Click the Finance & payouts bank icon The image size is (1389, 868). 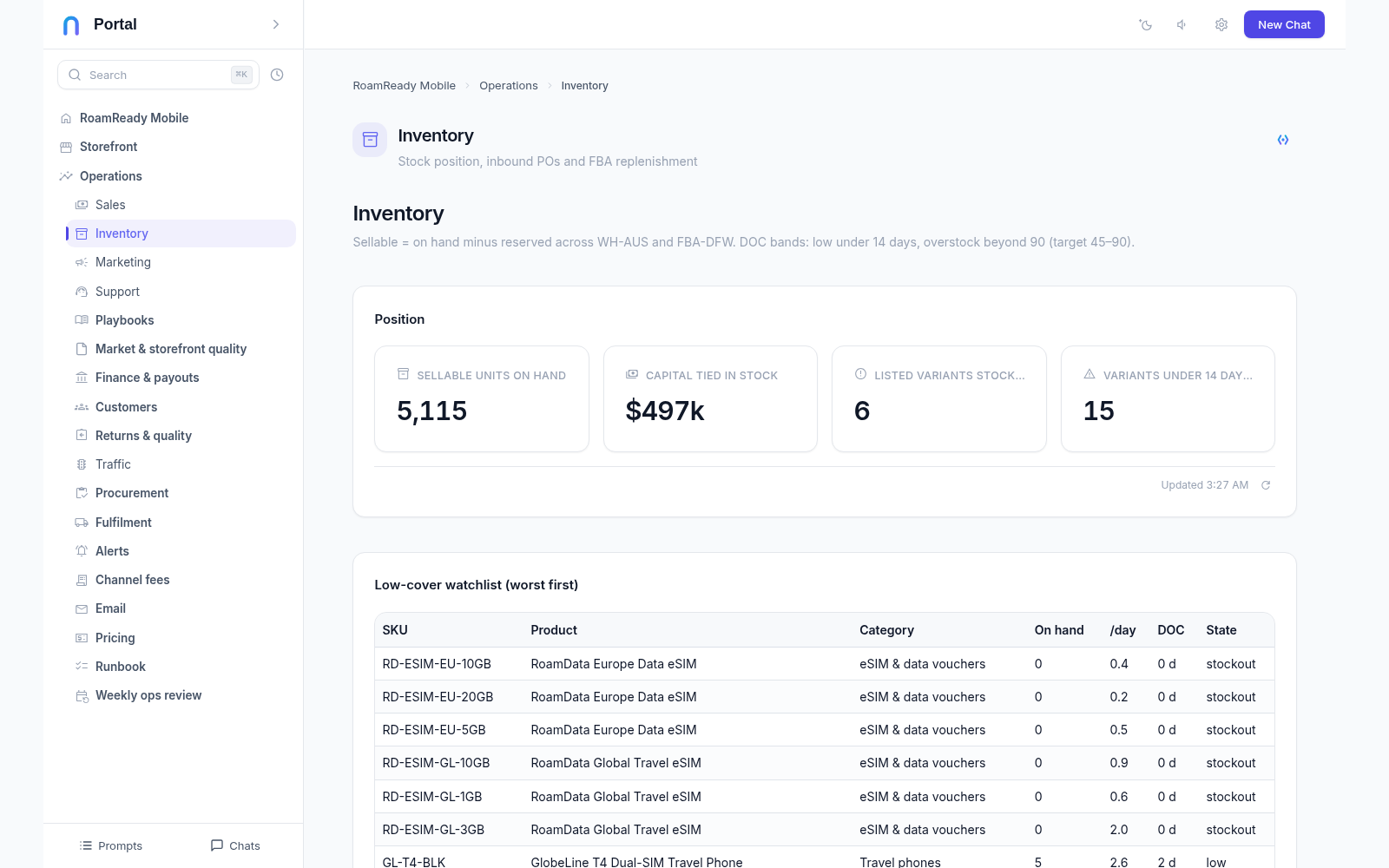tap(82, 378)
